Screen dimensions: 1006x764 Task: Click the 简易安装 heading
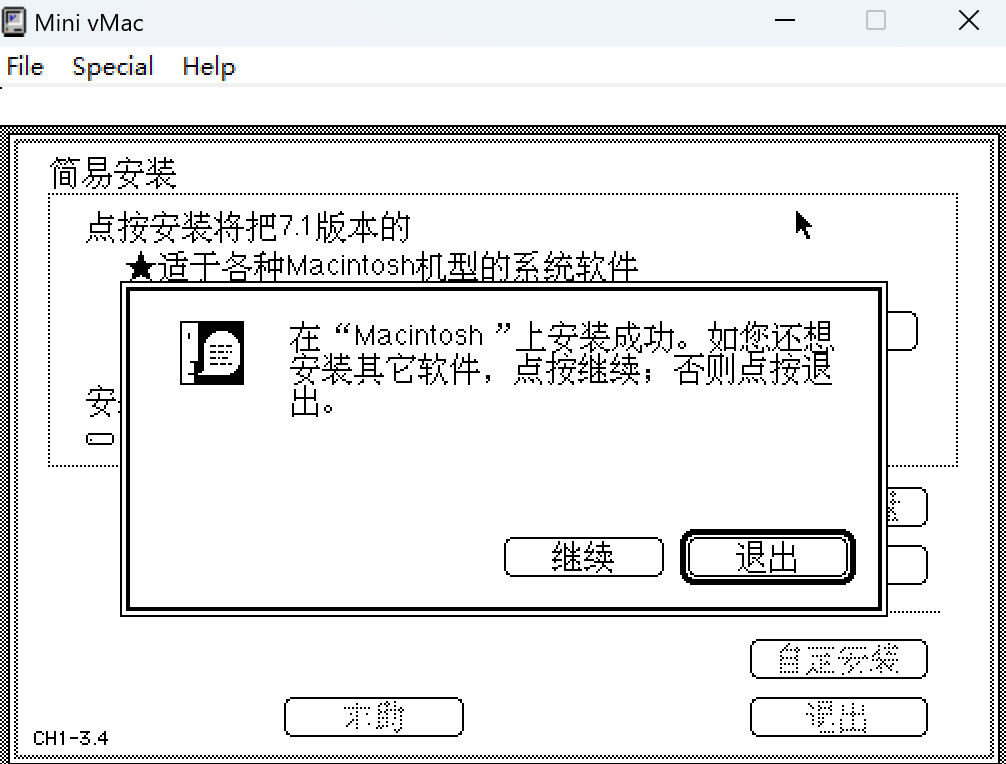(x=113, y=174)
